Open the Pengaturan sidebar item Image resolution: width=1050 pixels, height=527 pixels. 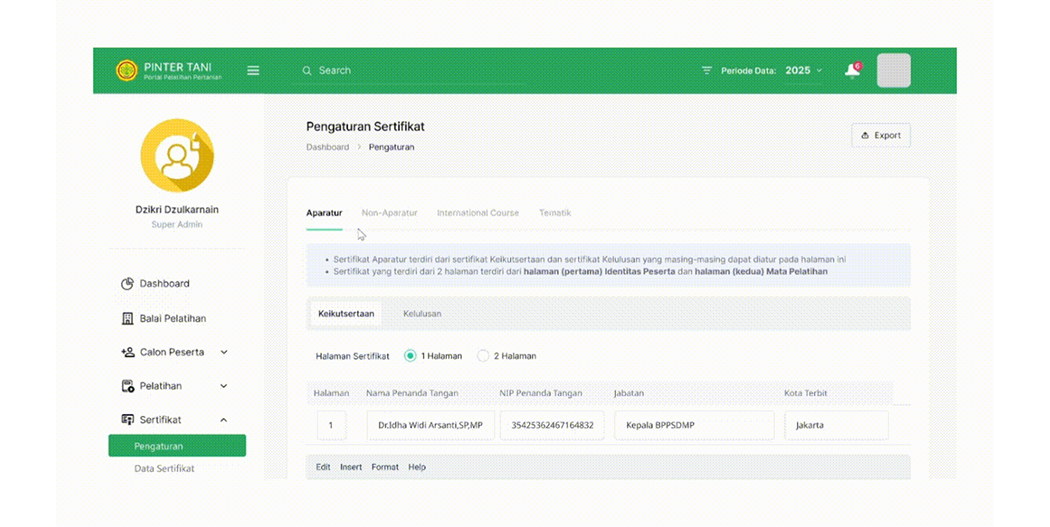[x=177, y=446]
